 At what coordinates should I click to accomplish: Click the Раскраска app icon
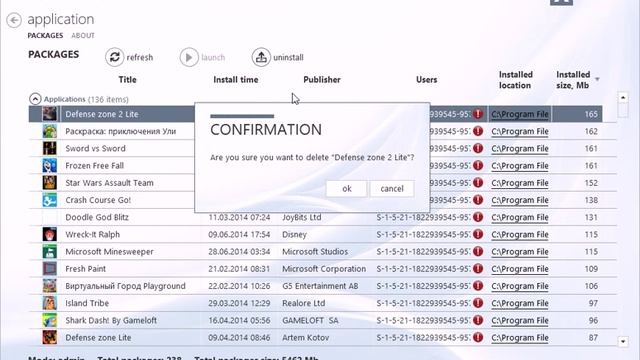tap(50, 131)
